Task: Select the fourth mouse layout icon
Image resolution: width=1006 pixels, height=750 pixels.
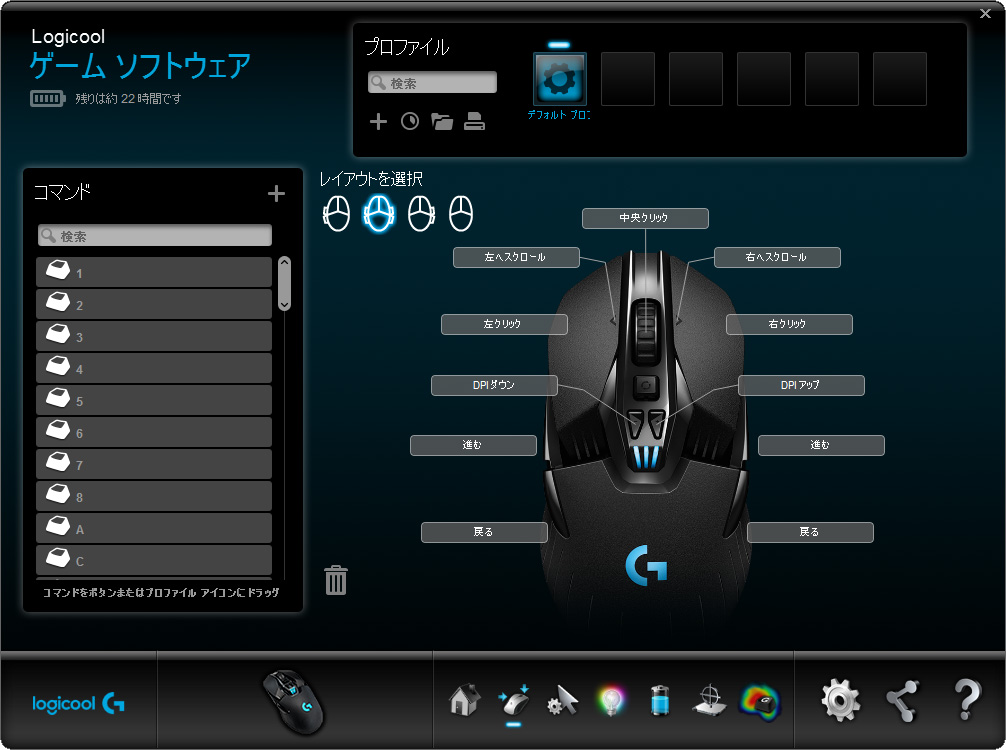Action: [x=461, y=214]
